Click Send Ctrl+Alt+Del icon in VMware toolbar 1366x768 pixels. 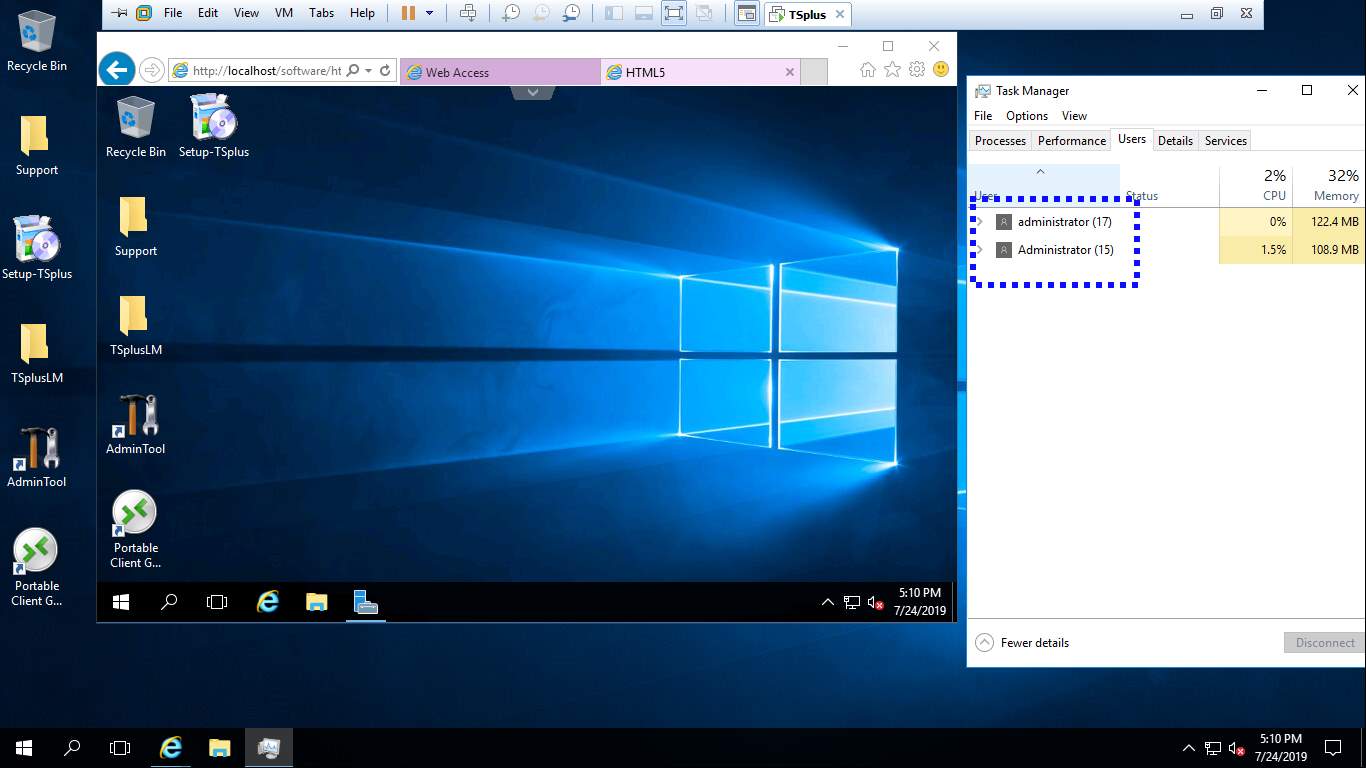pos(467,13)
